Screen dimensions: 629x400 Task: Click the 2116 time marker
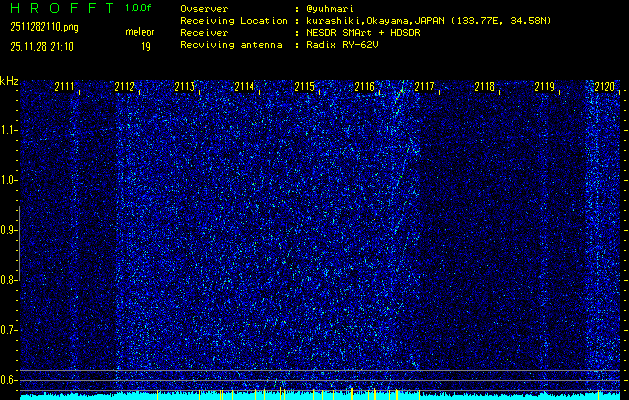coord(365,87)
